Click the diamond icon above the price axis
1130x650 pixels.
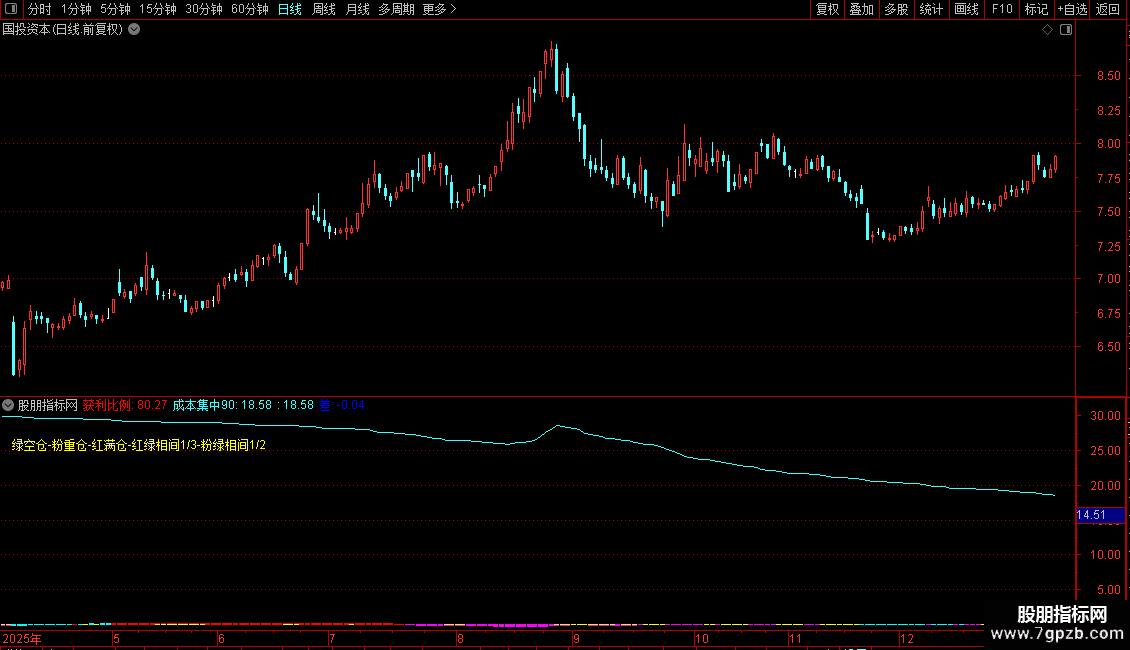tap(1047, 30)
